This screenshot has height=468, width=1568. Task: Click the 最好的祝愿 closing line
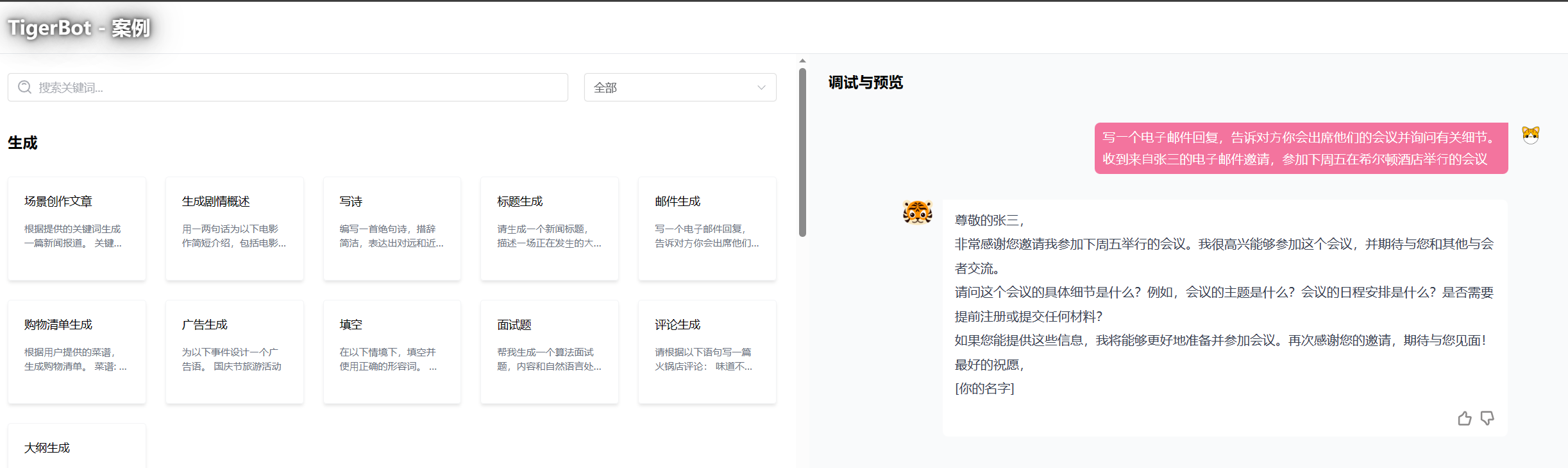(x=990, y=365)
